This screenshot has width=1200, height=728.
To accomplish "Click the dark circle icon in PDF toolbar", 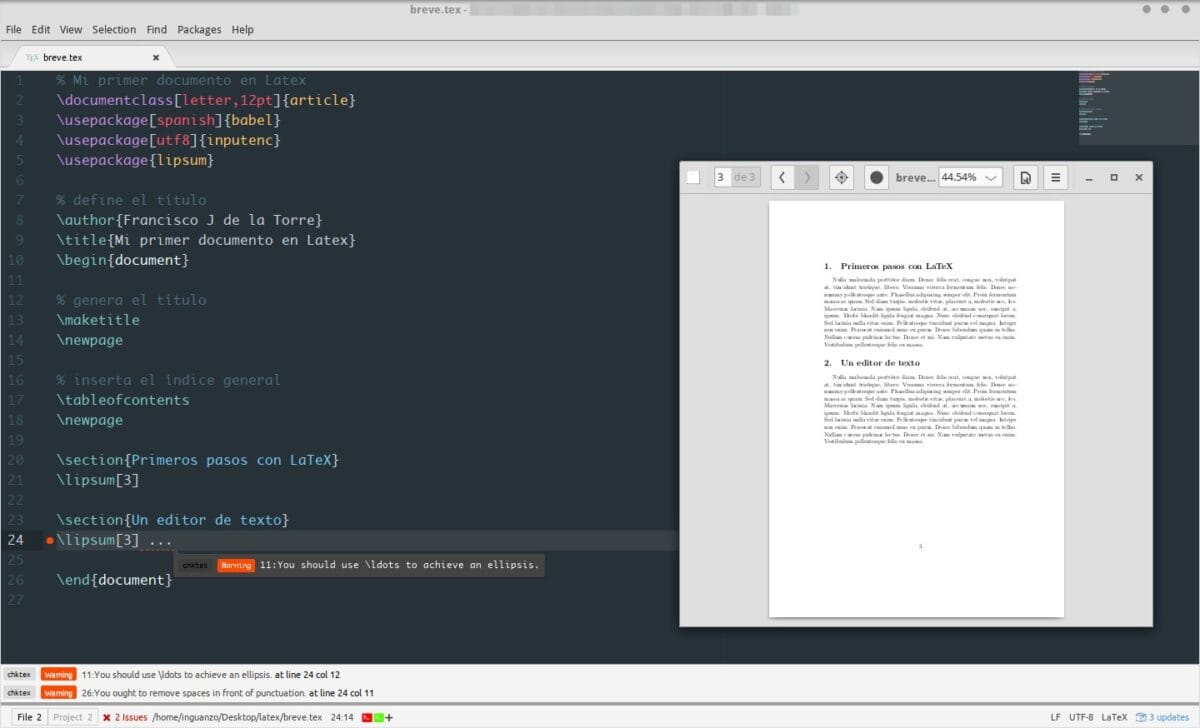I will pyautogui.click(x=876, y=177).
